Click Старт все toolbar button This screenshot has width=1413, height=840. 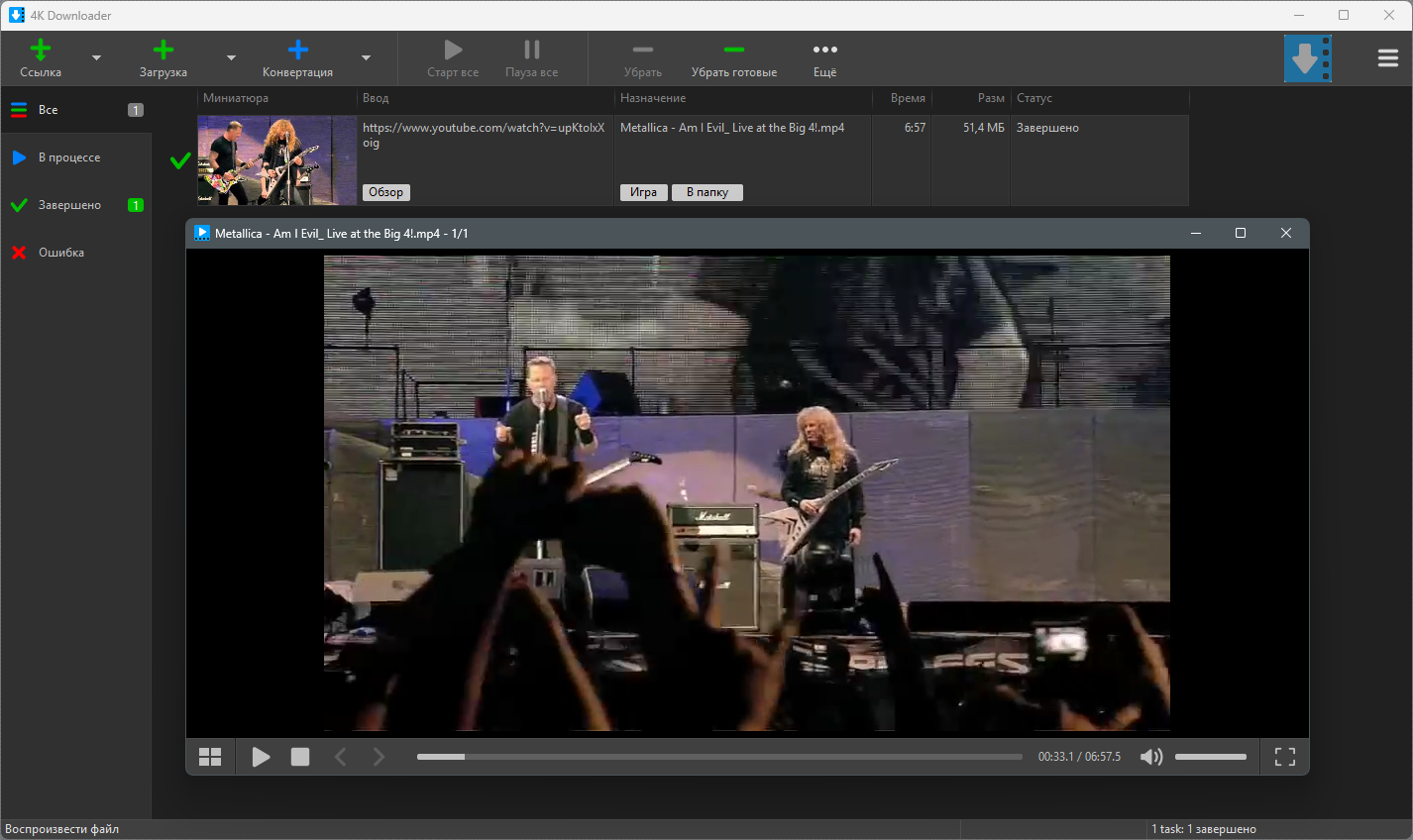(x=453, y=58)
